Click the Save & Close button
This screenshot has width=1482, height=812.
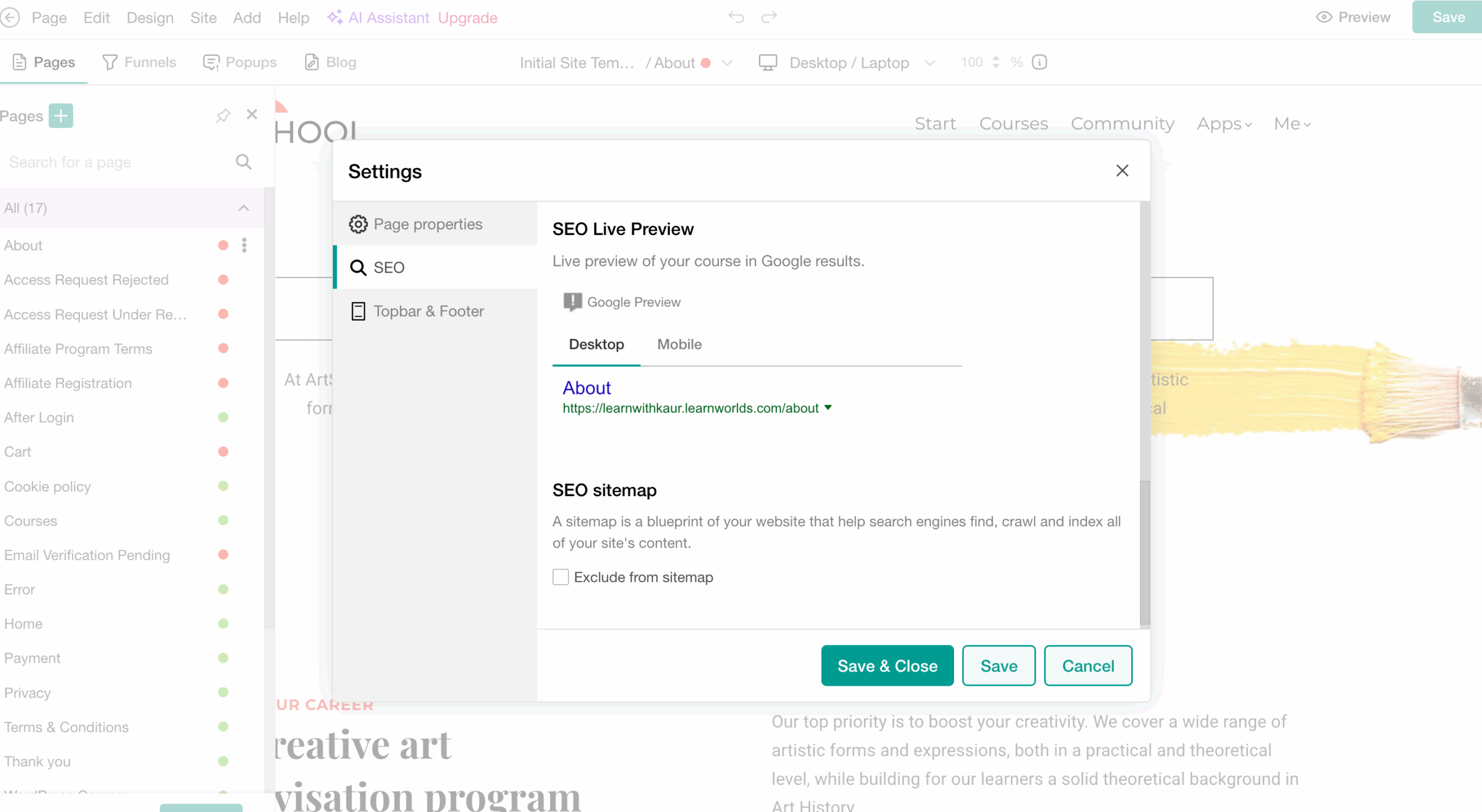887,665
